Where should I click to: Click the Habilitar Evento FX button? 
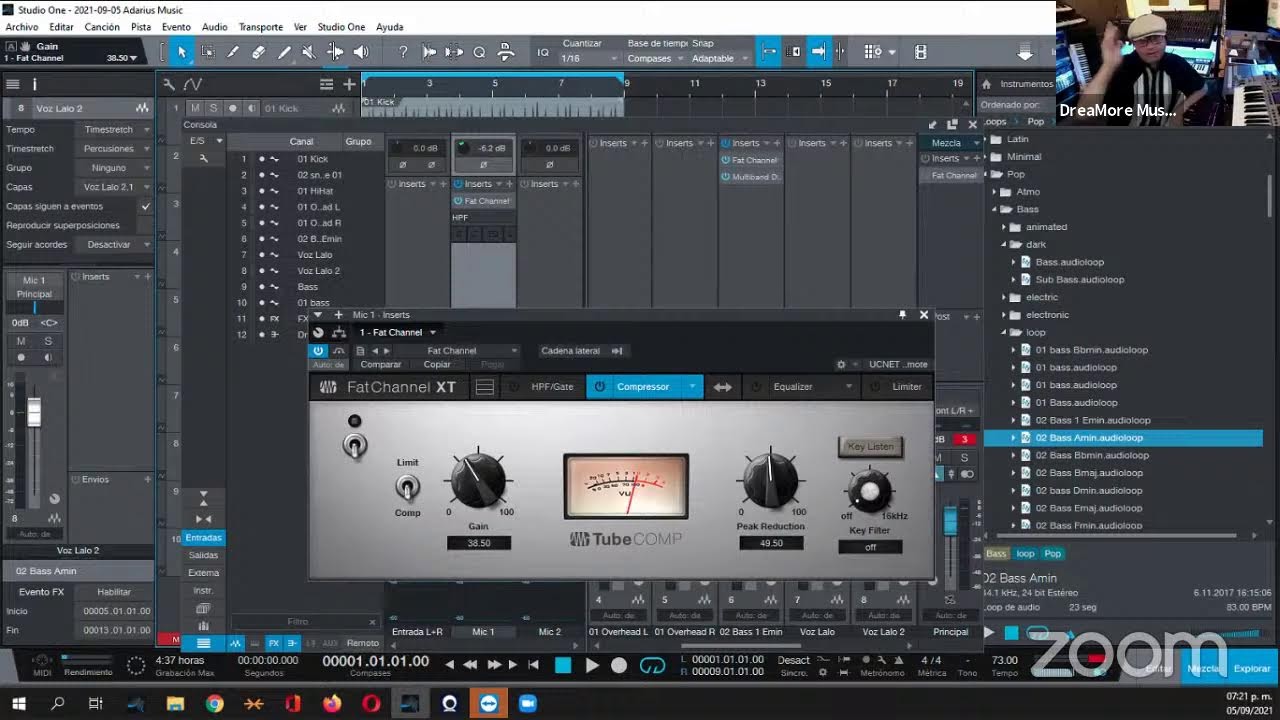114,592
